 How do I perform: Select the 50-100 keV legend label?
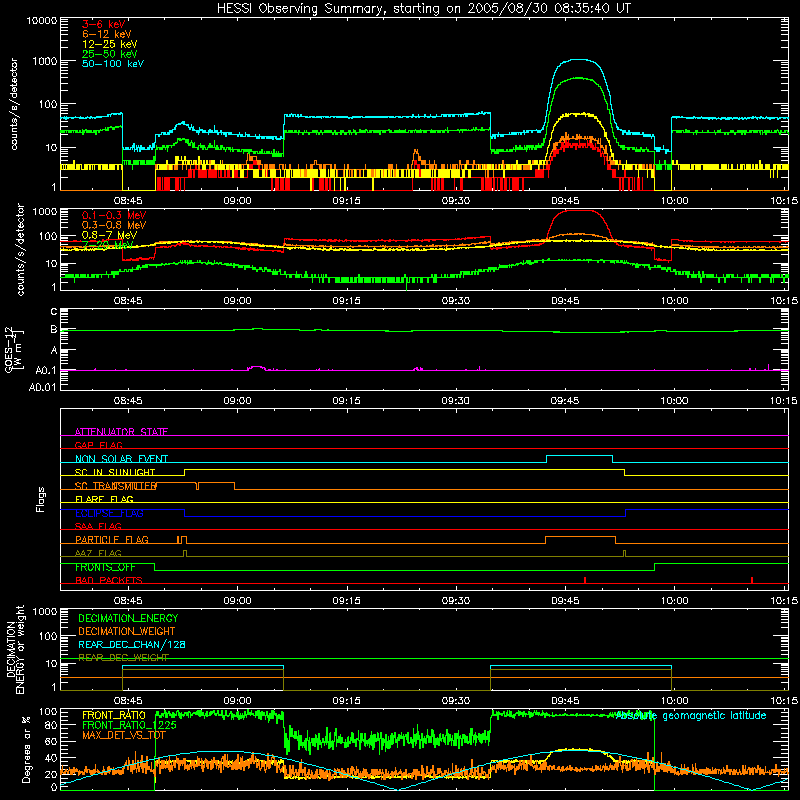pos(113,64)
